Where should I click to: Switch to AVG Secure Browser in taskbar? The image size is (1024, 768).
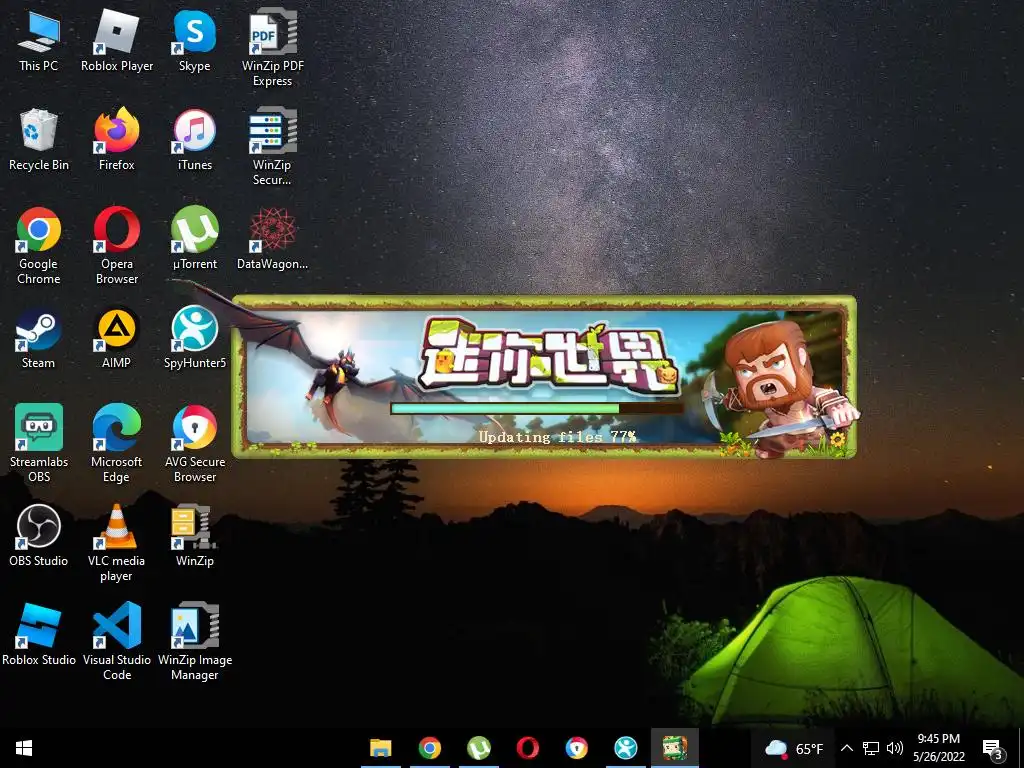[577, 748]
